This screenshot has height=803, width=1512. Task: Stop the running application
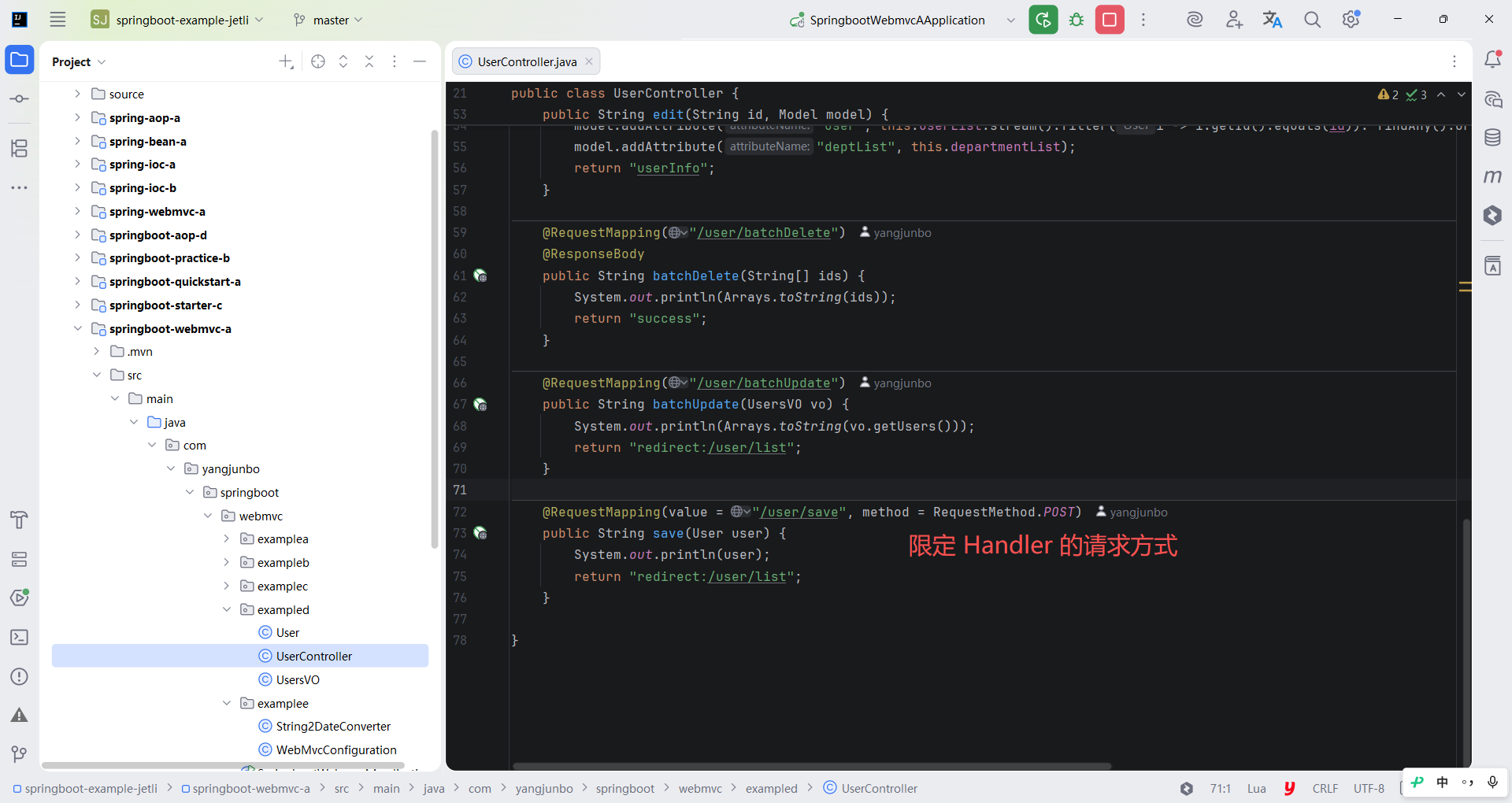point(1110,20)
